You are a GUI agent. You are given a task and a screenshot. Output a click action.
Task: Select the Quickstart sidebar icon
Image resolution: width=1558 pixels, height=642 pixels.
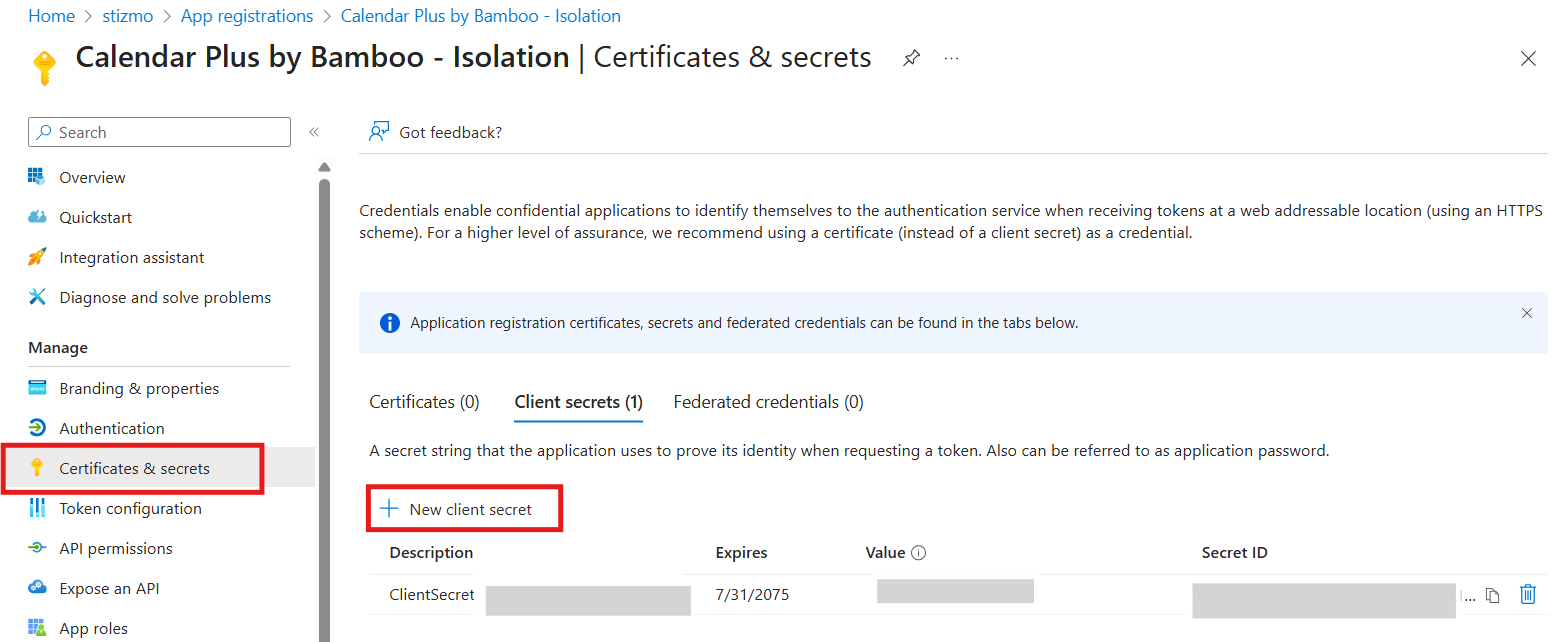[38, 217]
